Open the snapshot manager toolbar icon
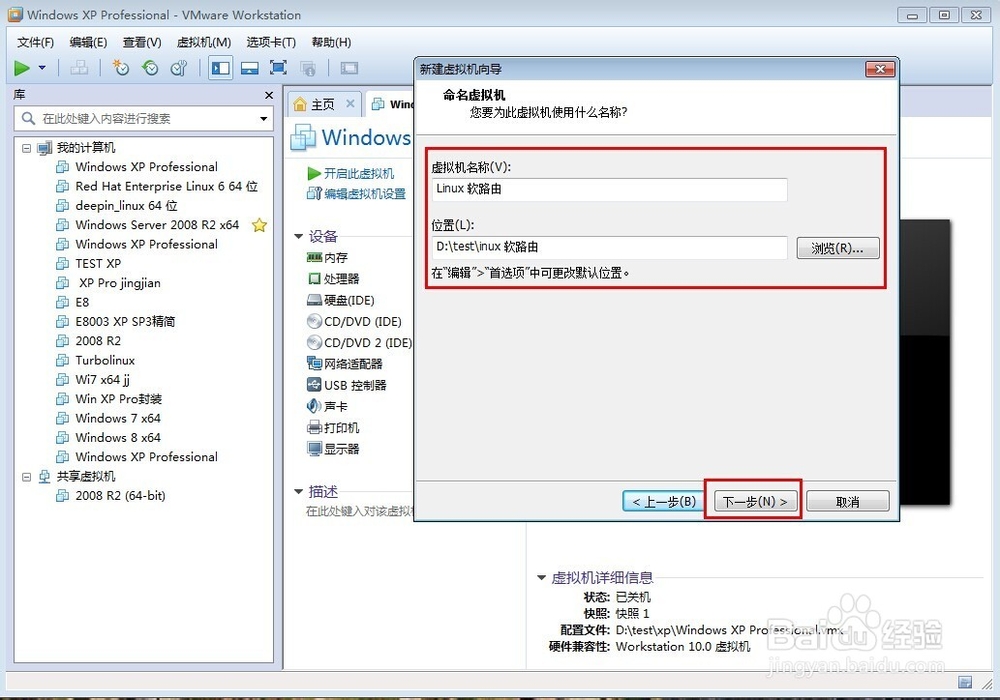This screenshot has height=700, width=1000. click(179, 68)
